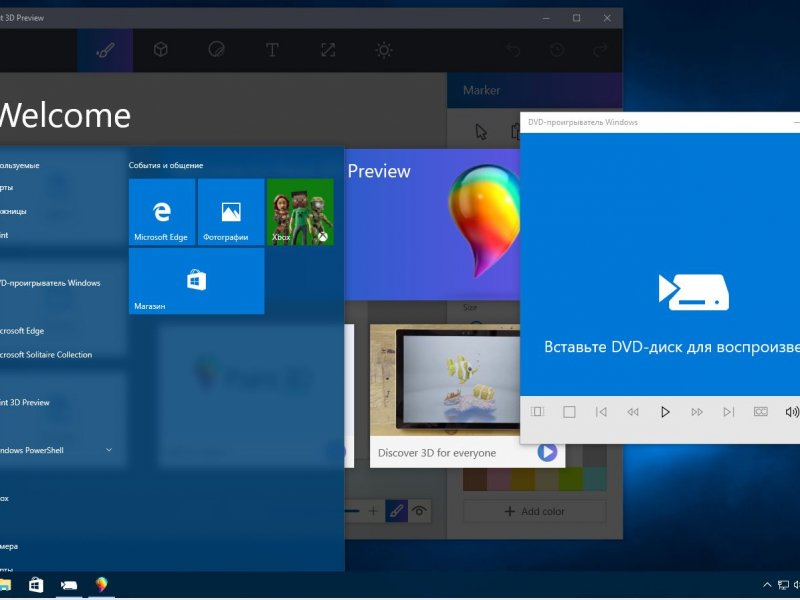The width and height of the screenshot is (800, 600).
Task: Open the Фотографии tile
Action: click(231, 212)
